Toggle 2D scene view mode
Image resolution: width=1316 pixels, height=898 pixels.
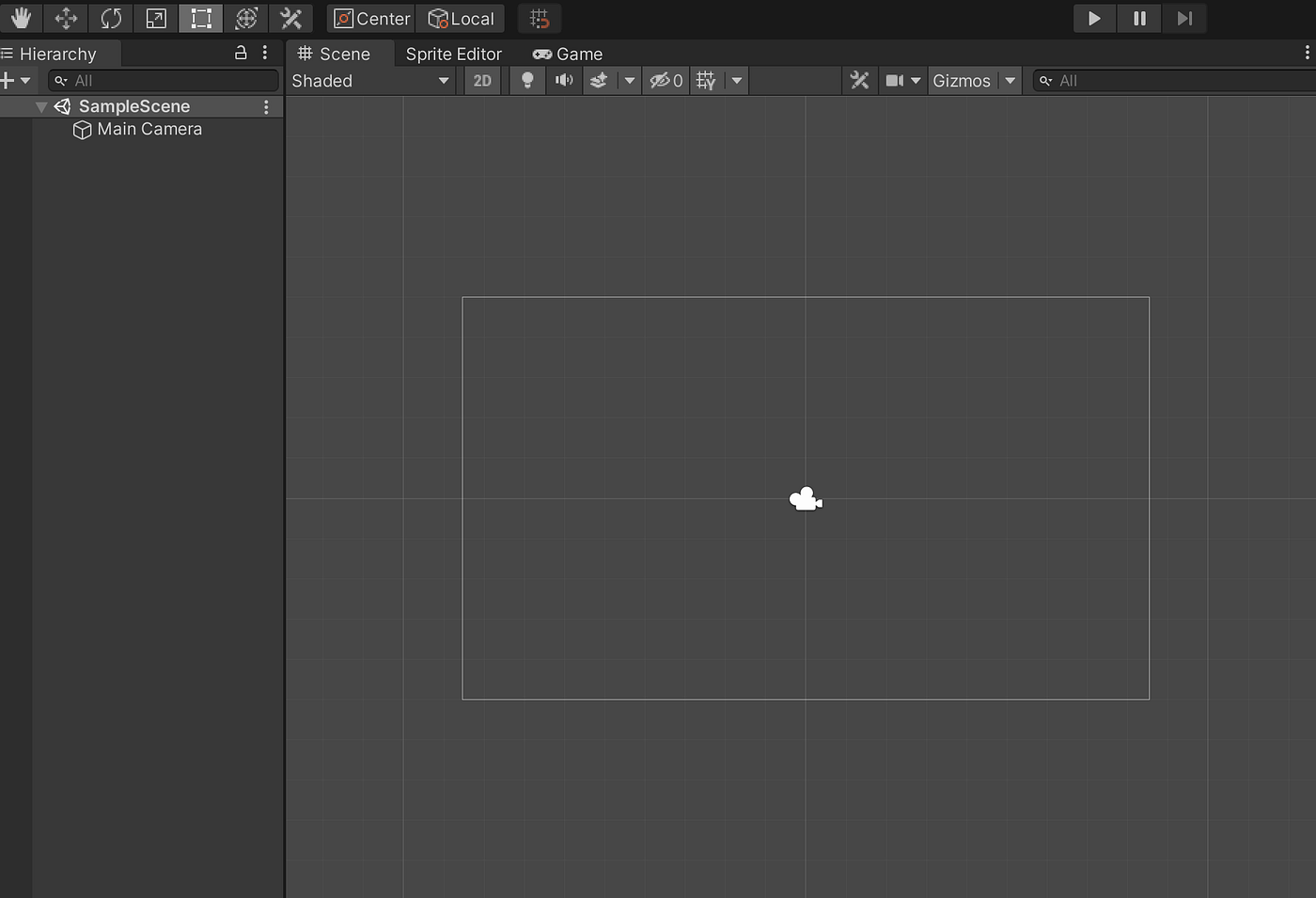click(482, 81)
